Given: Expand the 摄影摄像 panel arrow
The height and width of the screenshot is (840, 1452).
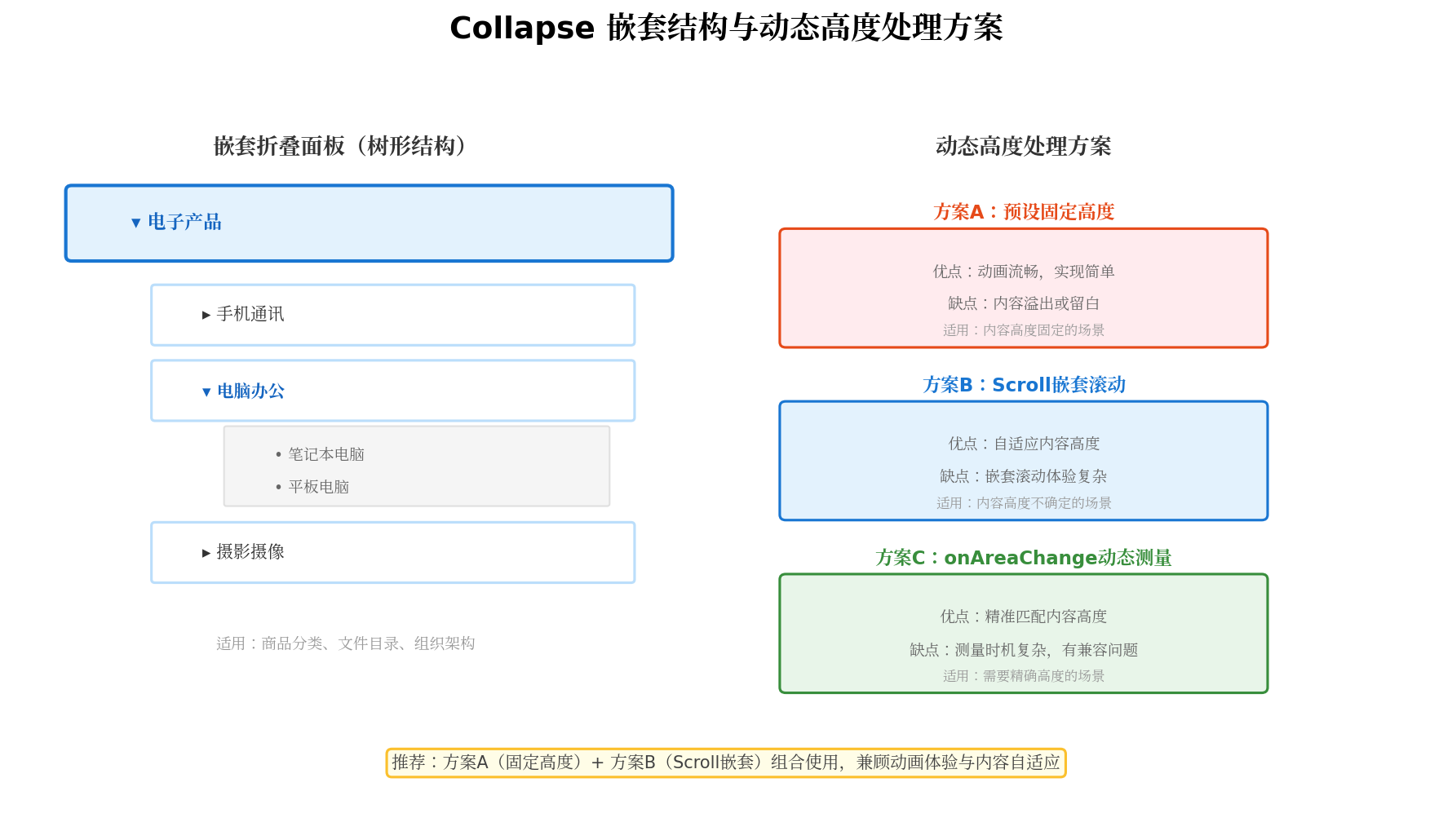Looking at the screenshot, I should pos(206,553).
